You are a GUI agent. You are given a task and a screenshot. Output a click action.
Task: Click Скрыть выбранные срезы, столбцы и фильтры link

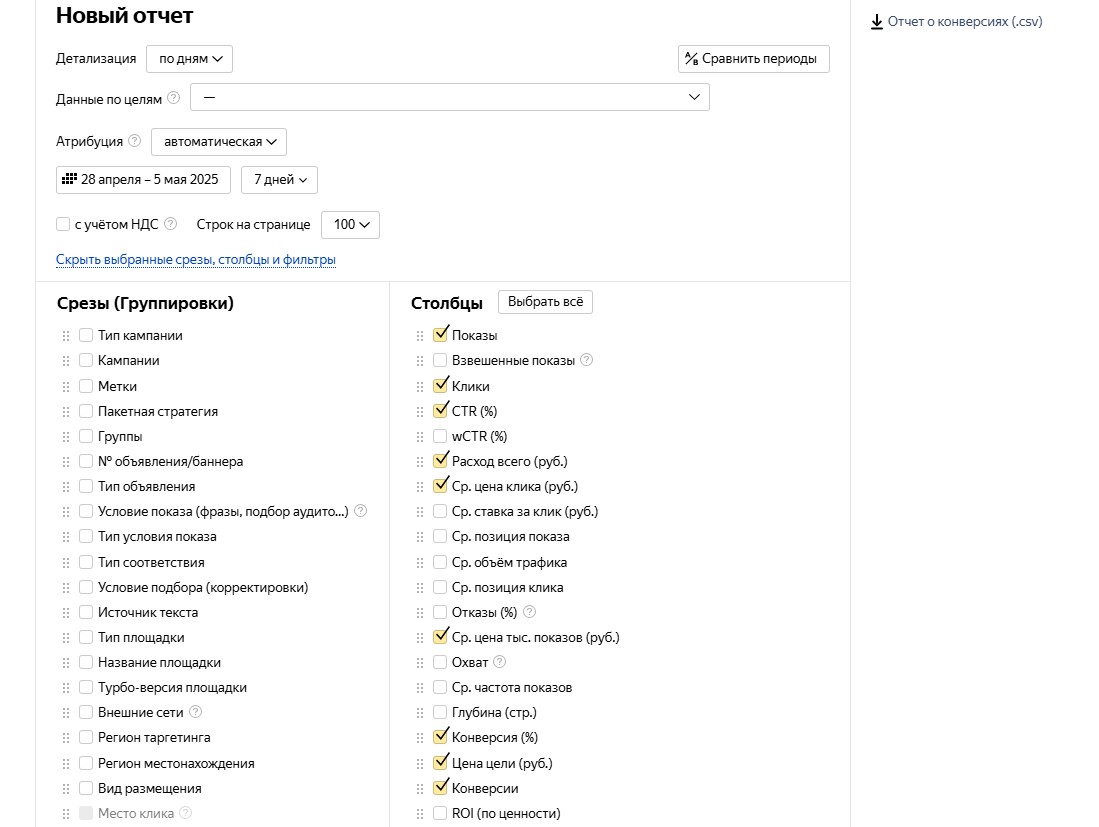[196, 260]
